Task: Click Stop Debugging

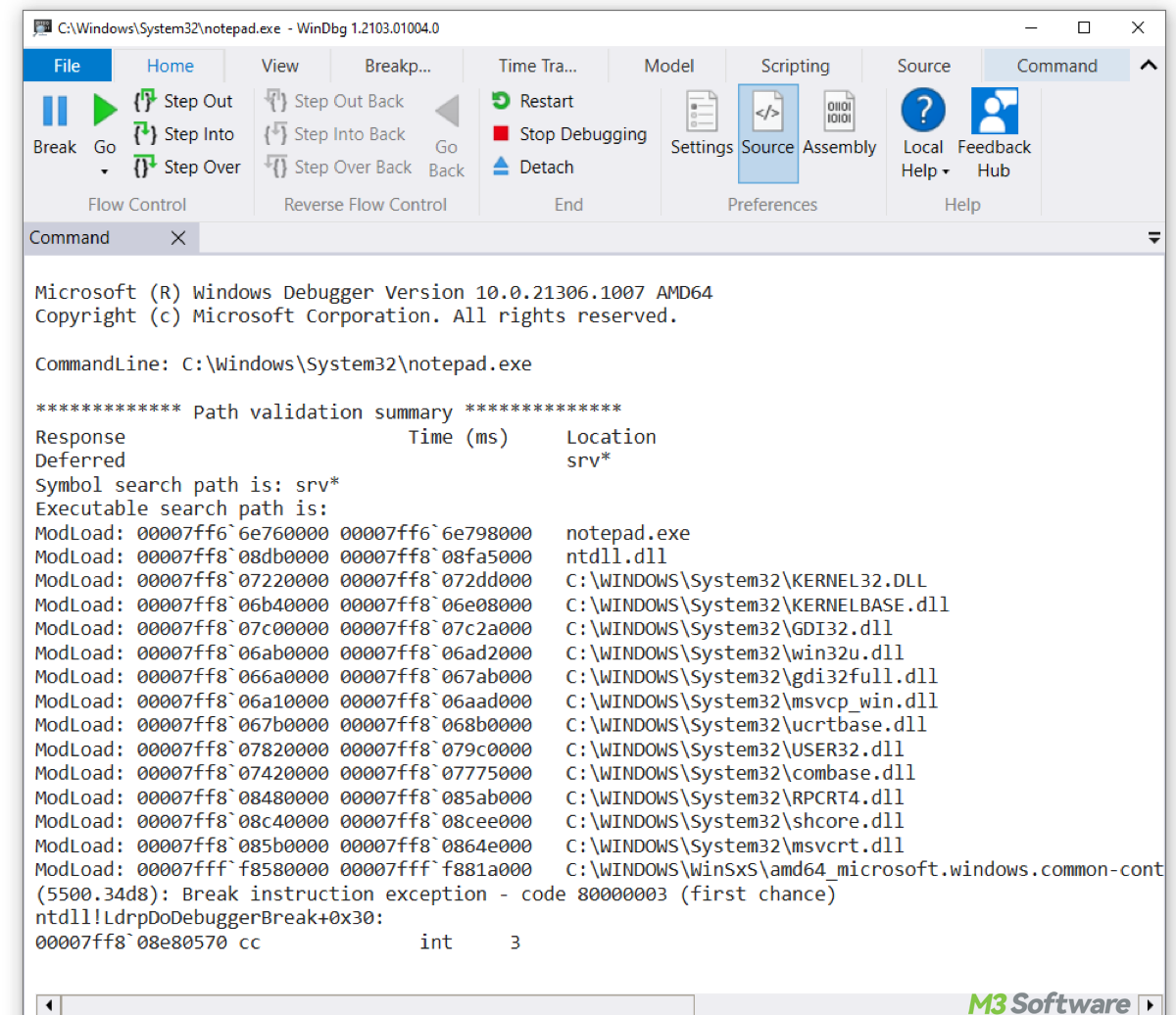Action: (x=568, y=134)
